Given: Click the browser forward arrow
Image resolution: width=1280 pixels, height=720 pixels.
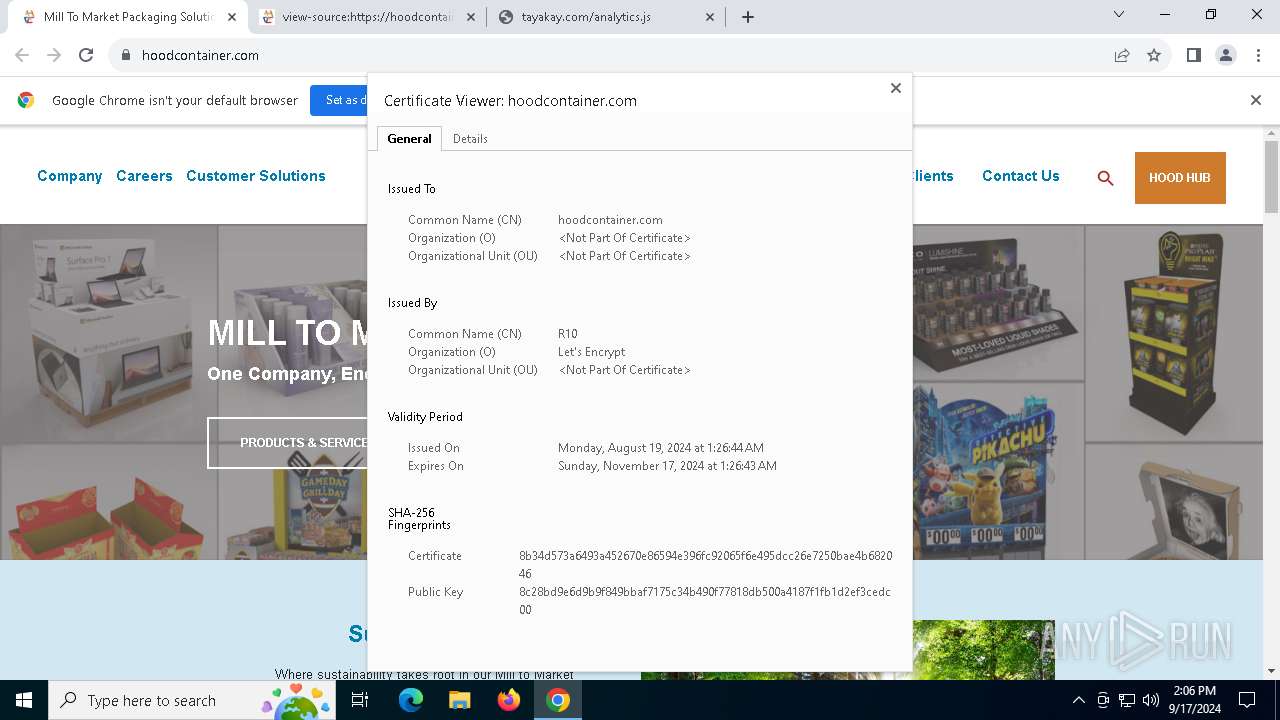Looking at the screenshot, I should click(x=54, y=55).
